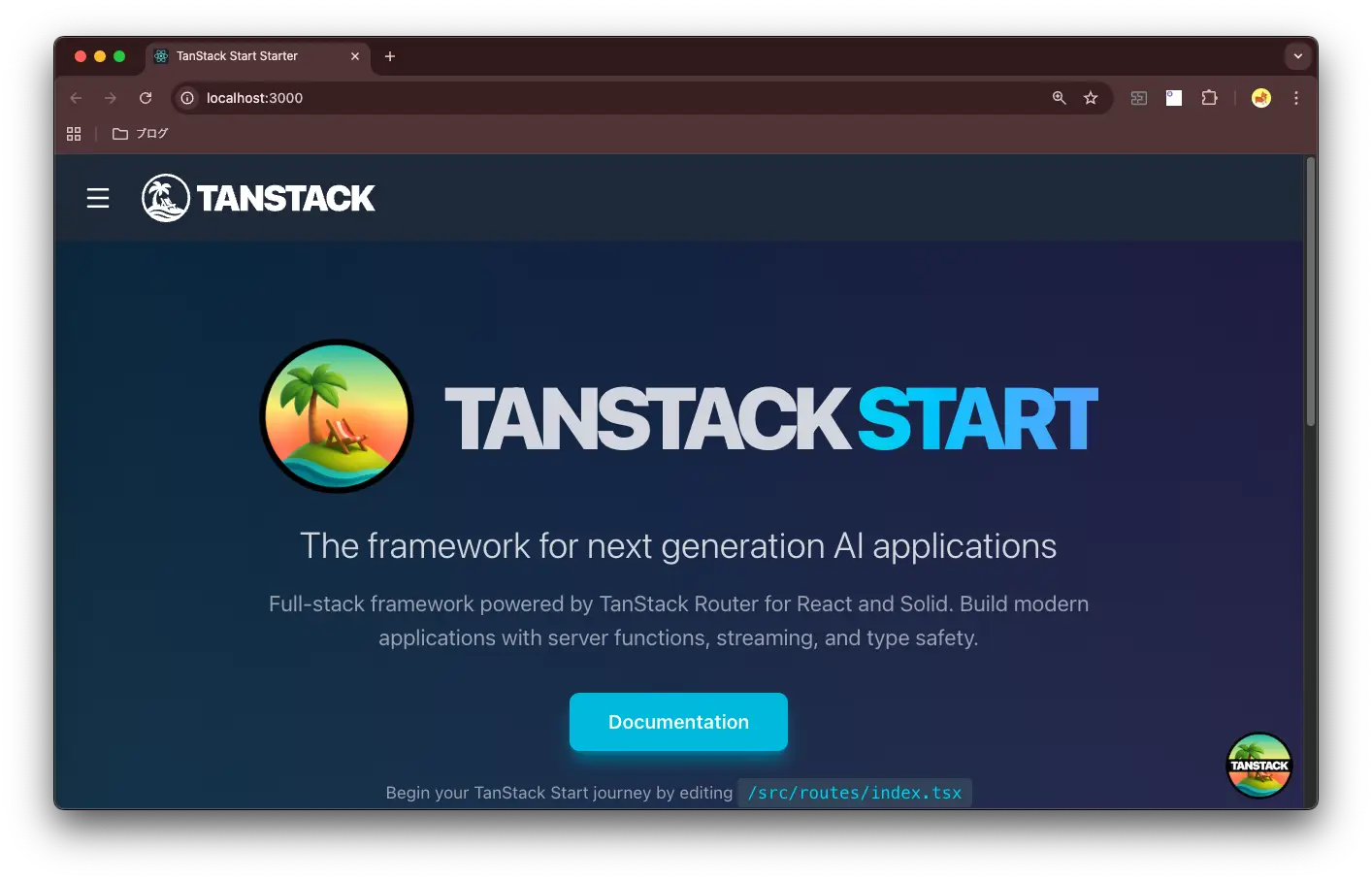Click the Full-stack framework description paragraph
This screenshot has width=1372, height=881.
(x=678, y=621)
